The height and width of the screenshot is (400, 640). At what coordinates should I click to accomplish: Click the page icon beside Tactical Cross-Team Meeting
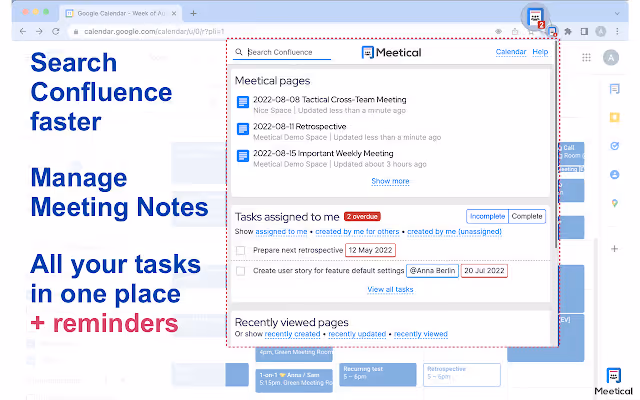(243, 102)
